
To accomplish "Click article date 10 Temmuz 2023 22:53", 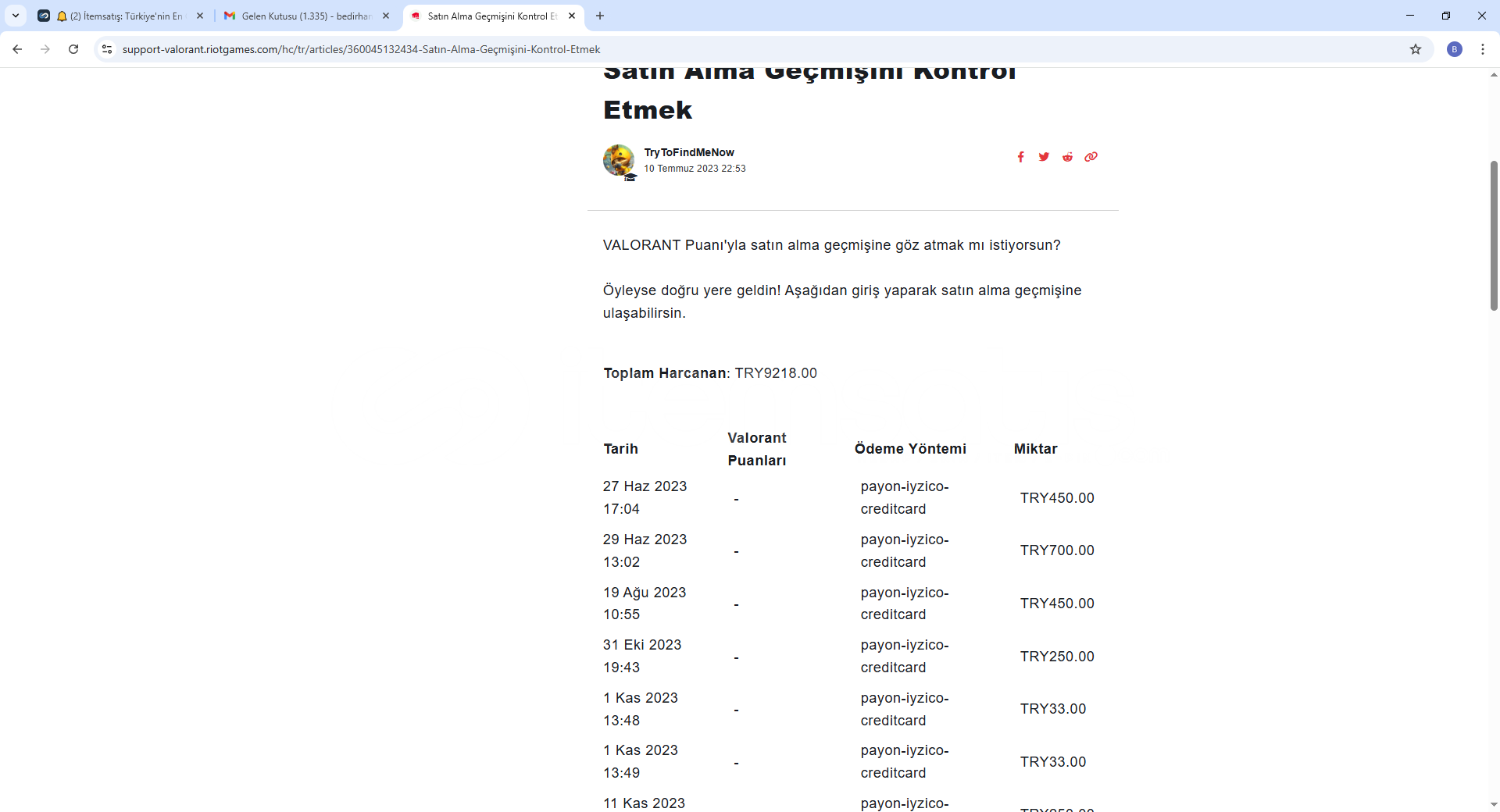I will (x=695, y=169).
